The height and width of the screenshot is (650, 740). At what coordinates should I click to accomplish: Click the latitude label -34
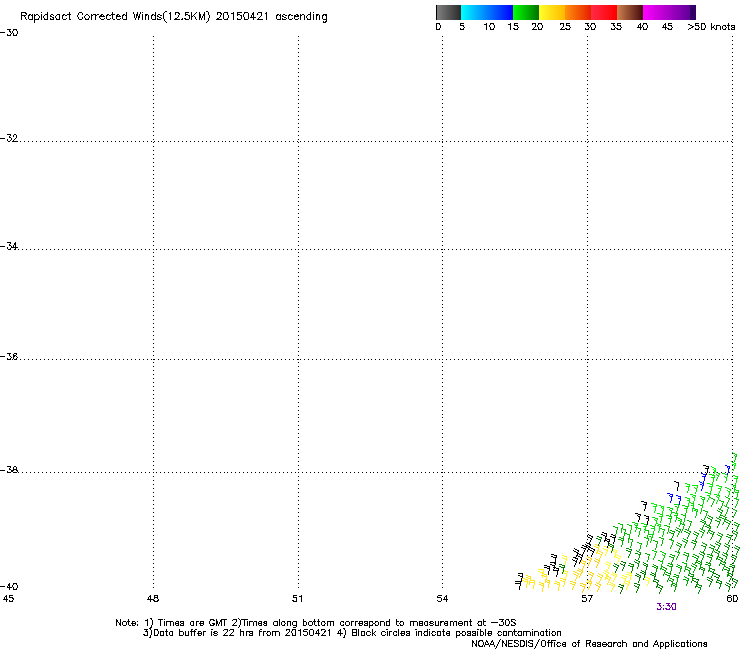click(x=9, y=246)
